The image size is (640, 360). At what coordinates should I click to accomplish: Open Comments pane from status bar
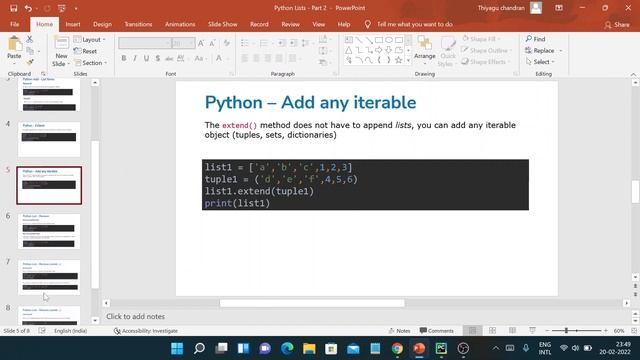pos(436,331)
